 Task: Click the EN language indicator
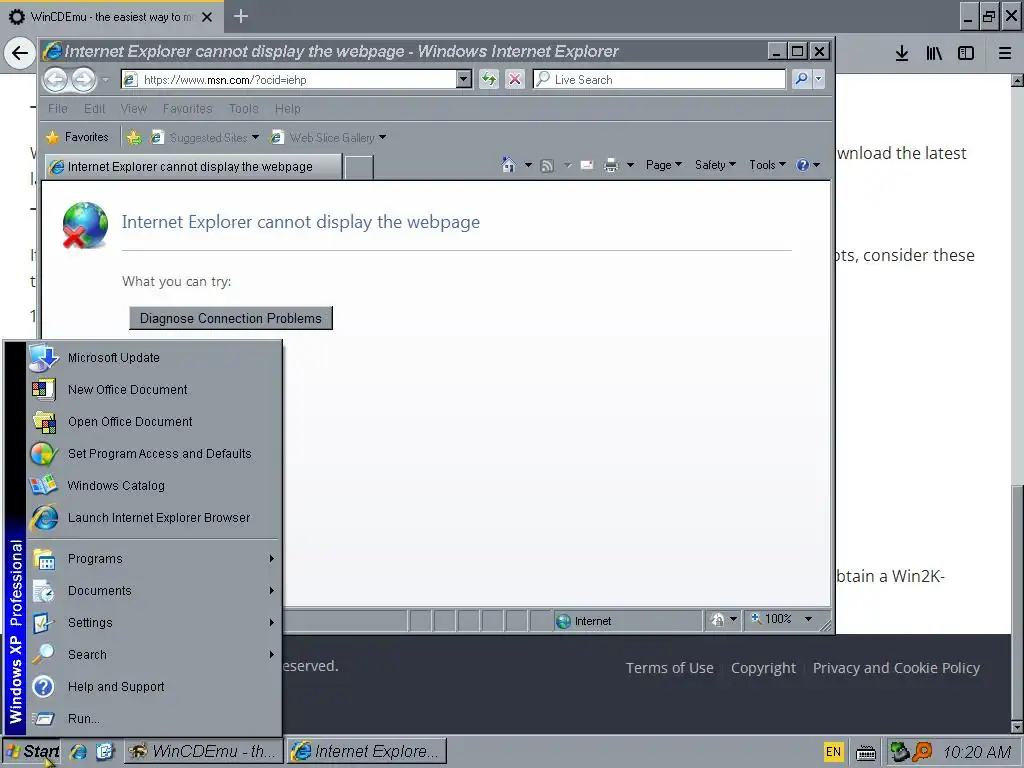(x=833, y=752)
